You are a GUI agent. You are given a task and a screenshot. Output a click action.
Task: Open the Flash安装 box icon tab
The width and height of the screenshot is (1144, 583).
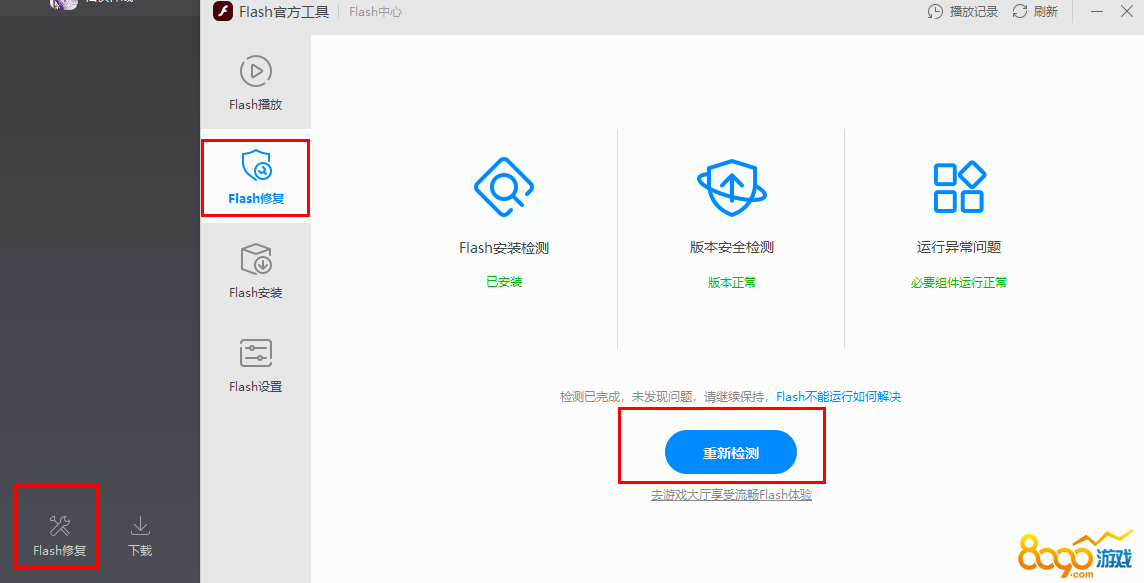256,272
